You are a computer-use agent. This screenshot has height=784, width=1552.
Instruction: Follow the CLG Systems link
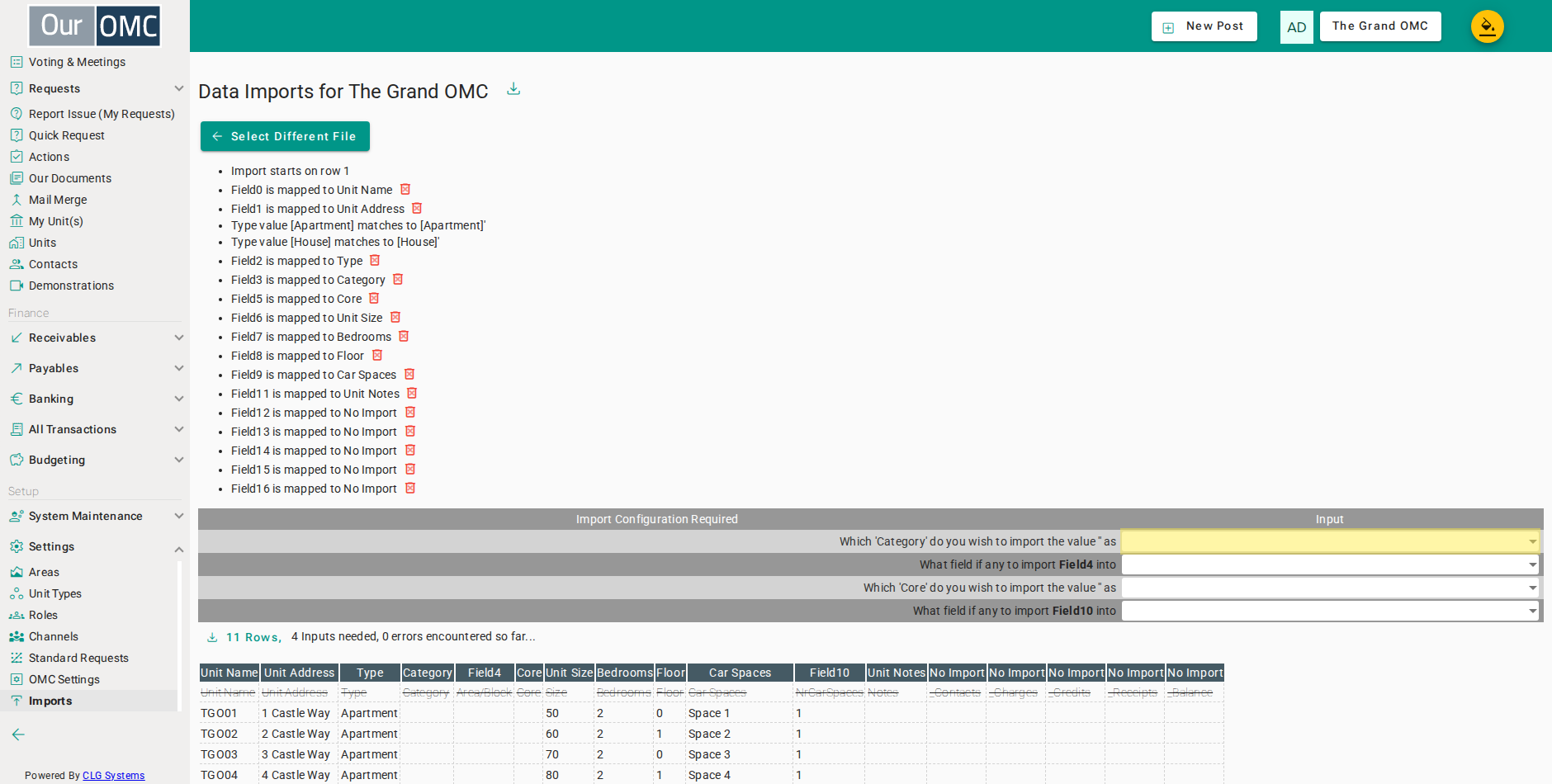[113, 776]
